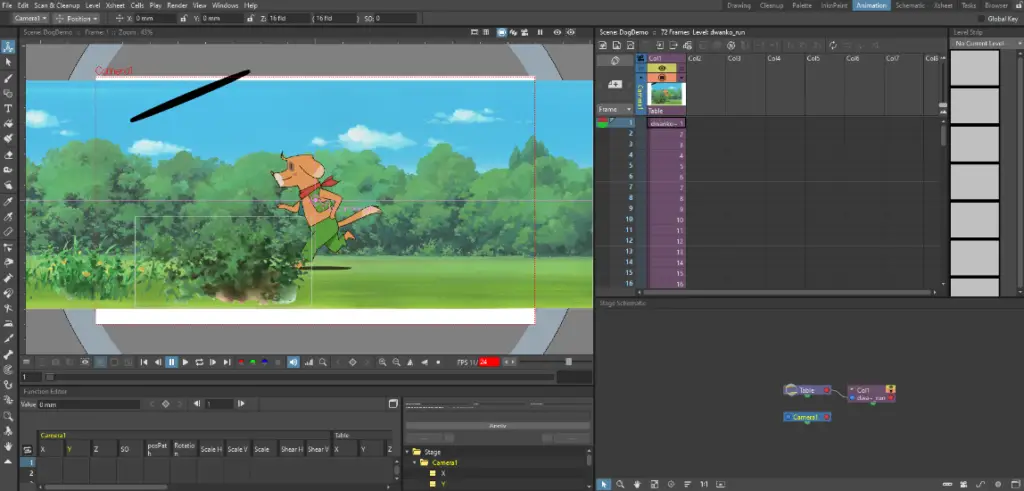The width and height of the screenshot is (1024, 491).
Task: Select the Brush tool
Action: coord(8,78)
